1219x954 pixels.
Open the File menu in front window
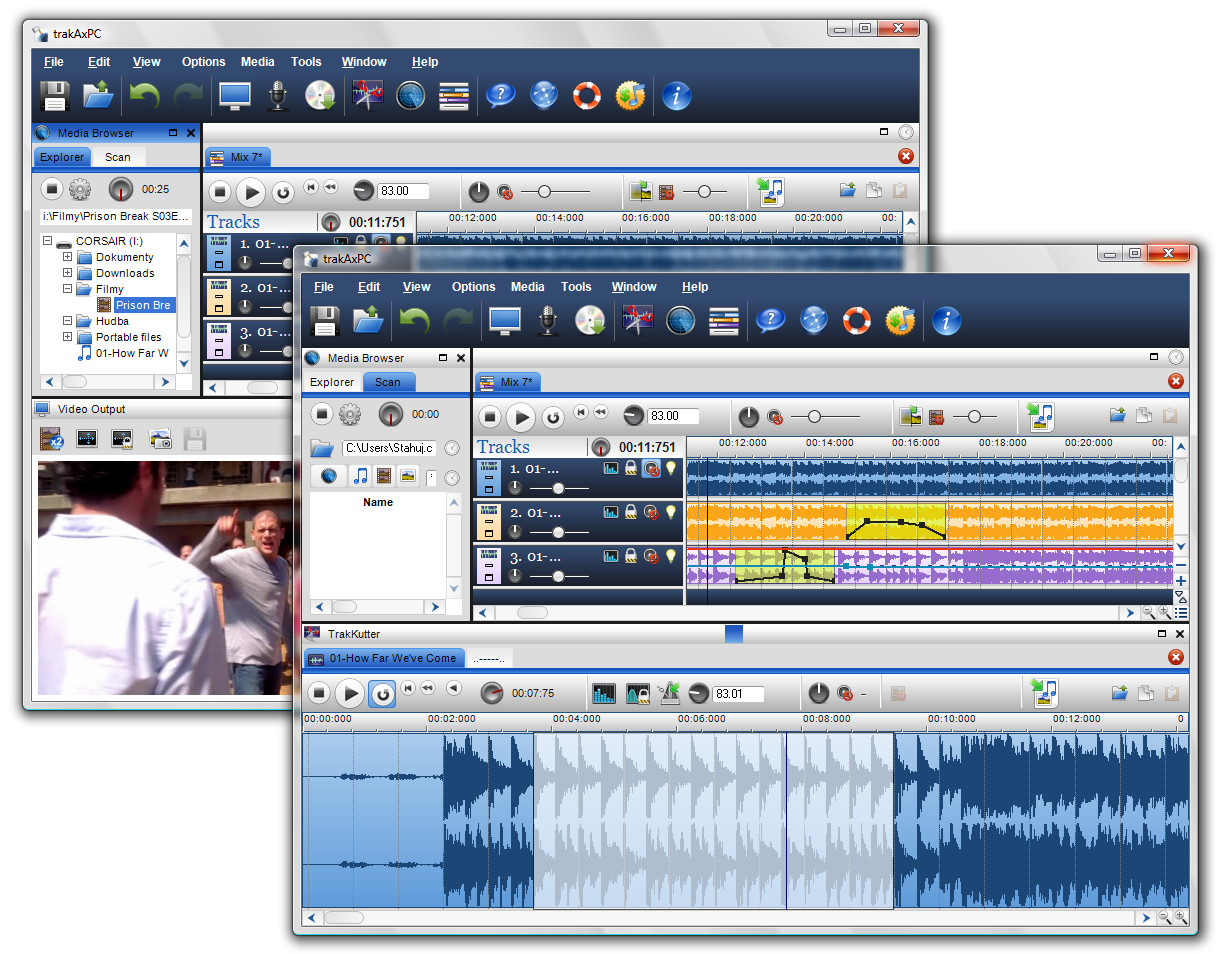point(323,287)
